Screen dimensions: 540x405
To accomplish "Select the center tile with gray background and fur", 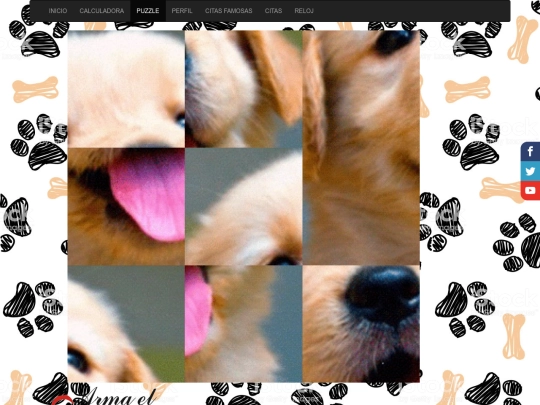I will tap(244, 207).
